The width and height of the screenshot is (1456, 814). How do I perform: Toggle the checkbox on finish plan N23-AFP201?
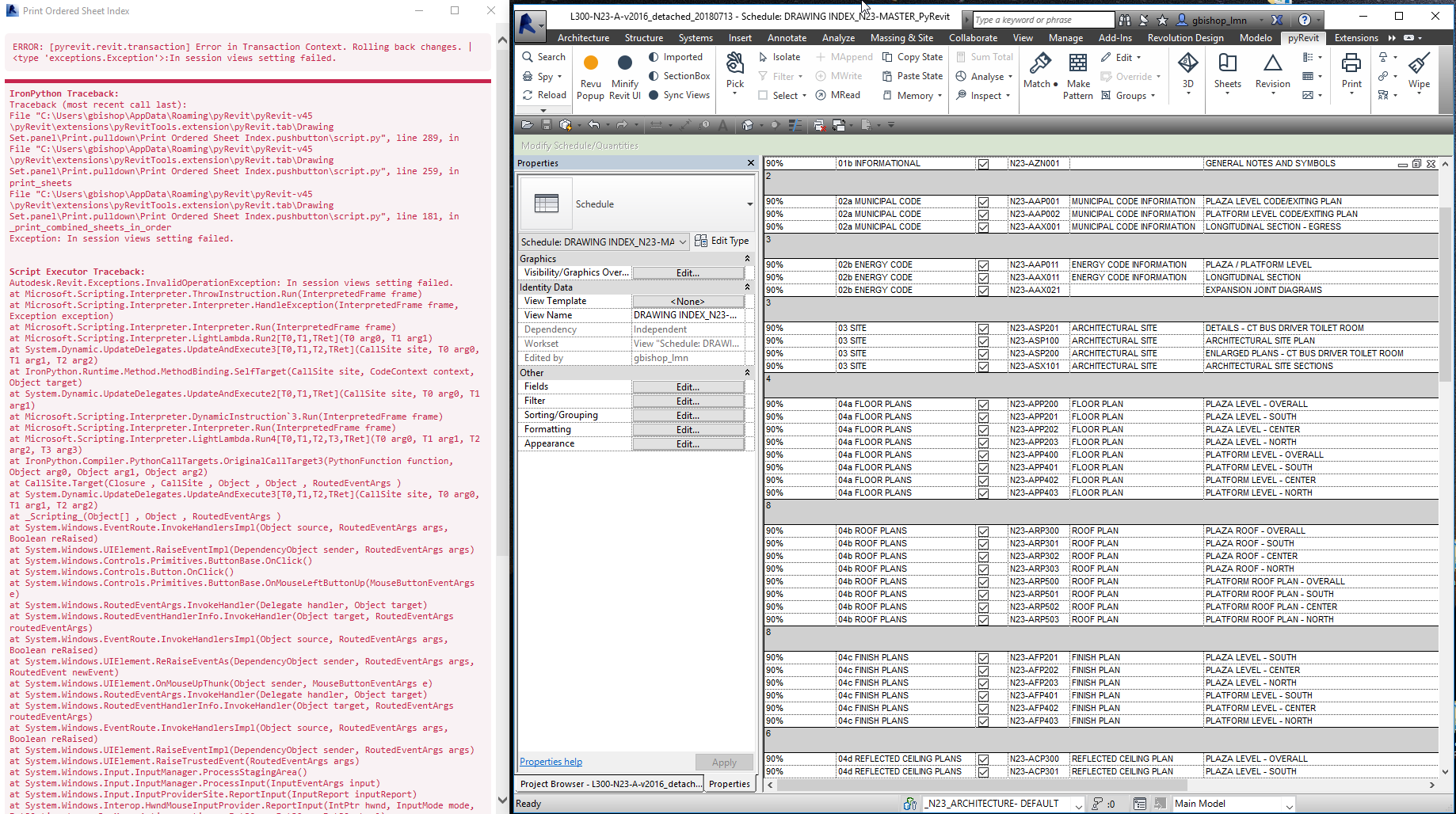tap(983, 657)
